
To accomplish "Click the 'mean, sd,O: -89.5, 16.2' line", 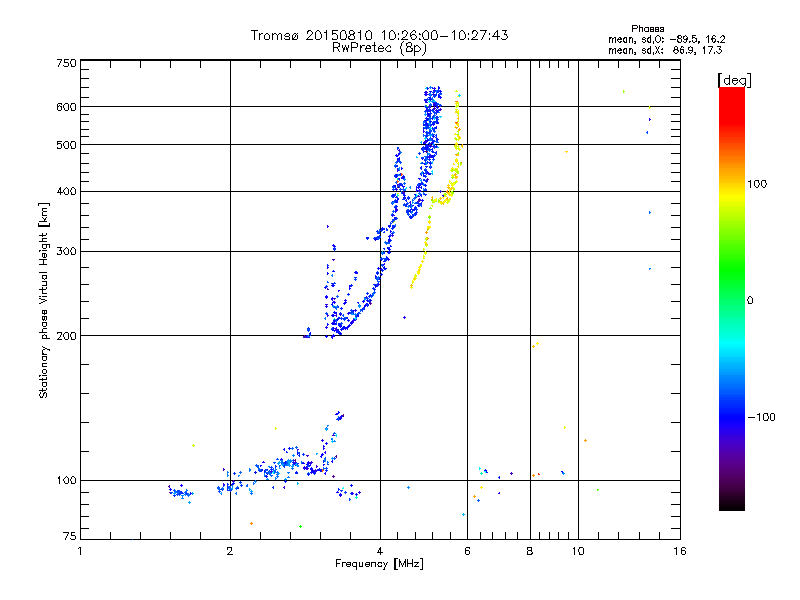I will tap(666, 39).
